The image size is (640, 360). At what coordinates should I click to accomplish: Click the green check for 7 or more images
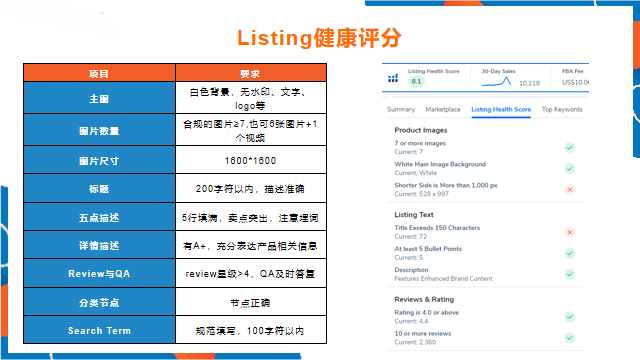pos(570,147)
